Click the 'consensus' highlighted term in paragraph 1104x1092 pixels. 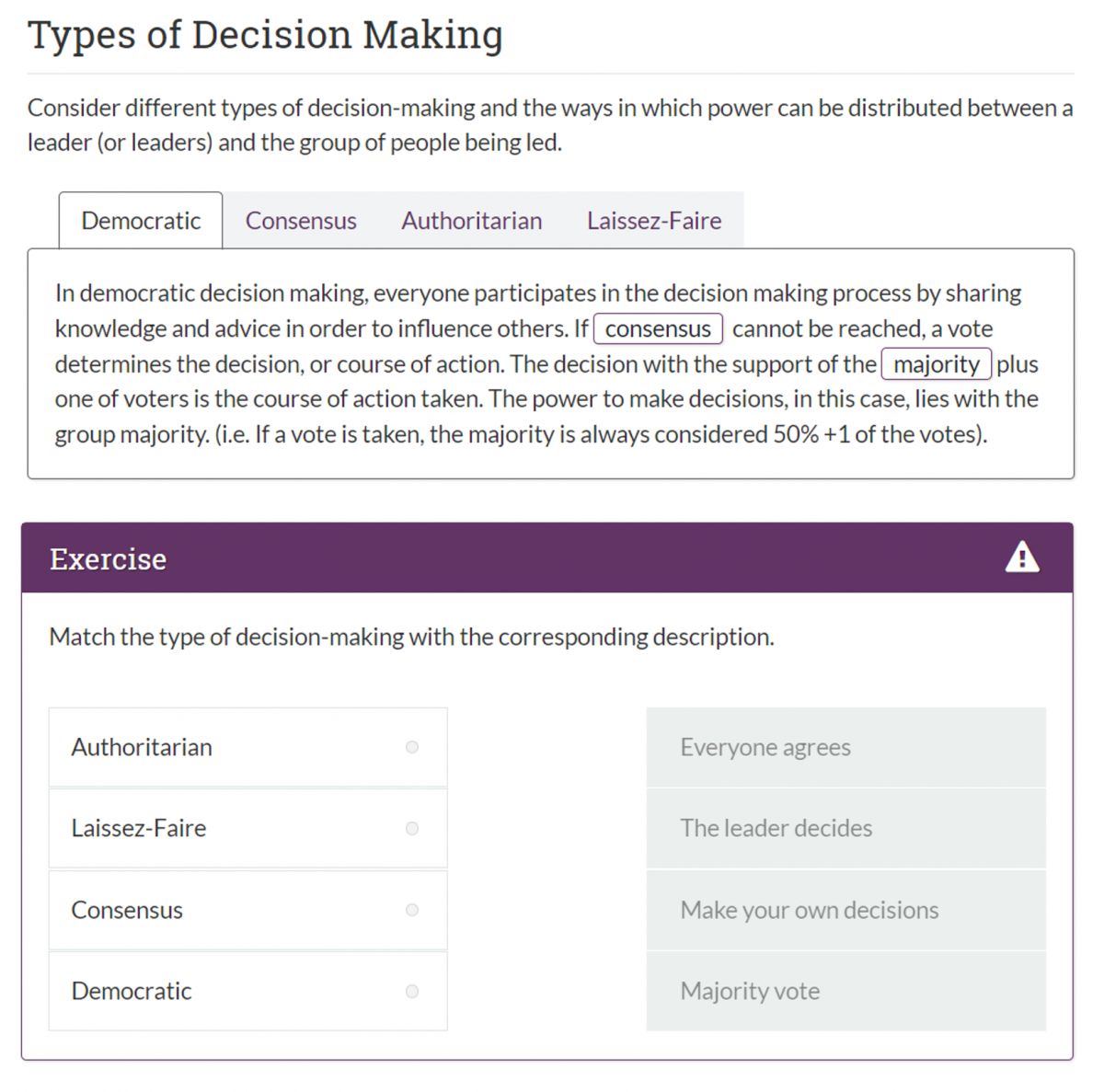[658, 328]
